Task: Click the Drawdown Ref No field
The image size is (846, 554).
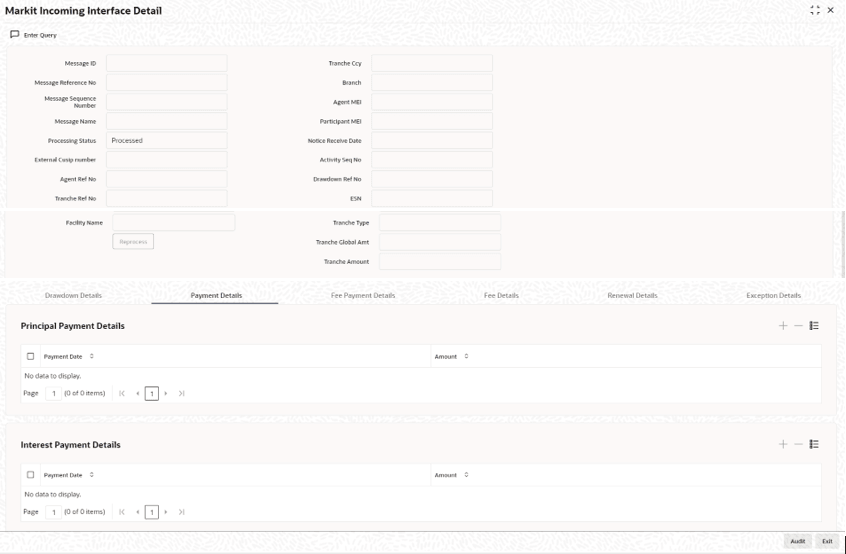Action: click(x=432, y=179)
